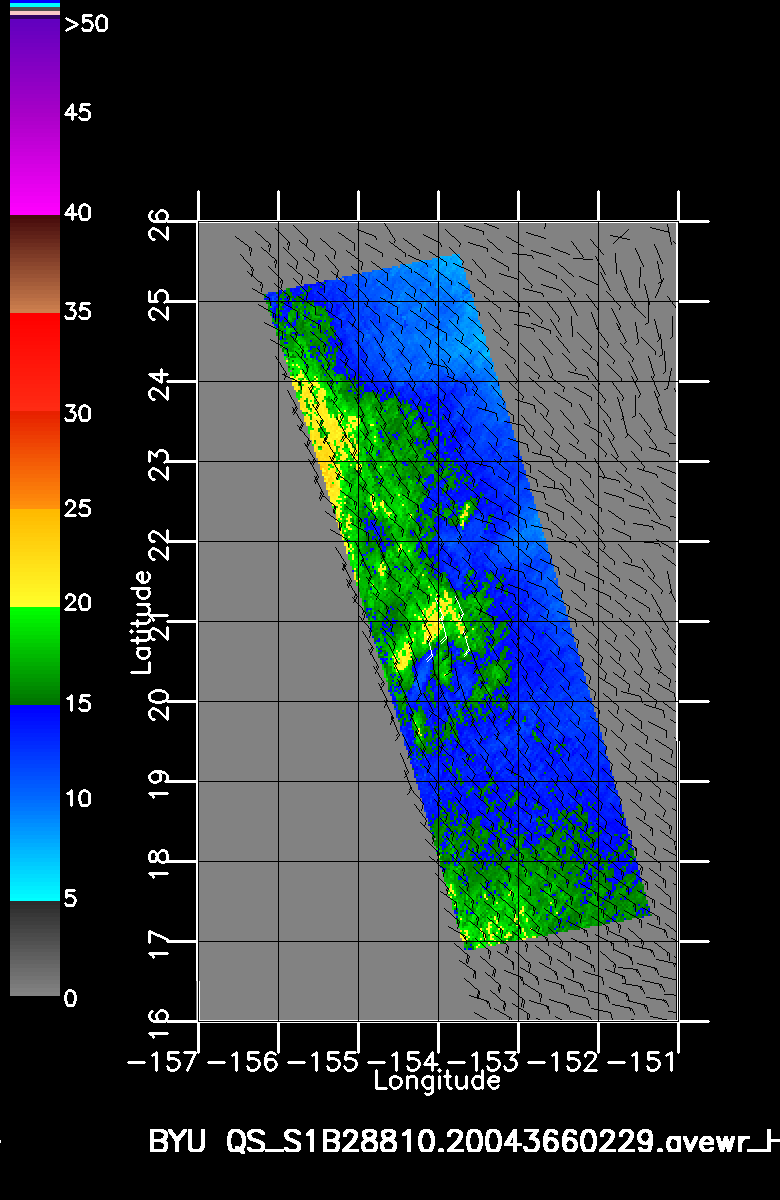The height and width of the screenshot is (1200, 780).
Task: Click the 45 label on the color scale
Action: click(x=77, y=113)
